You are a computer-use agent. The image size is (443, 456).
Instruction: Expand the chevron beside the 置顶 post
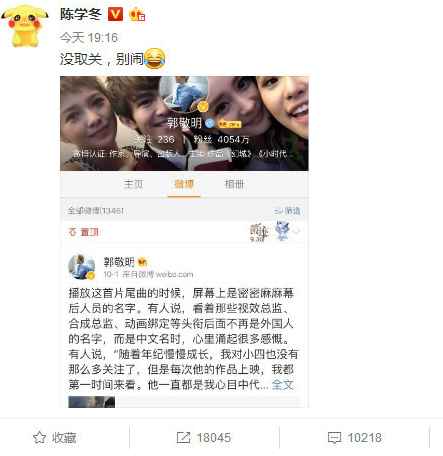click(x=296, y=231)
